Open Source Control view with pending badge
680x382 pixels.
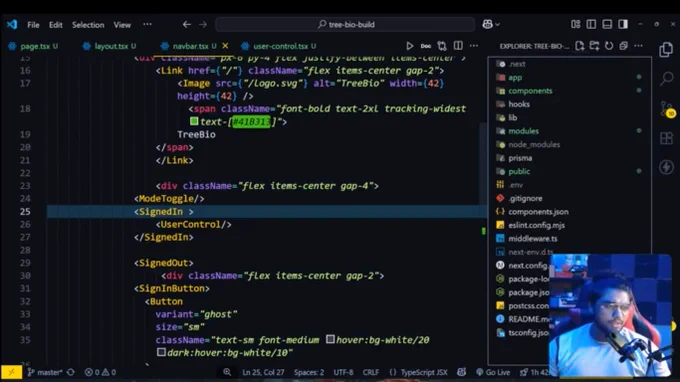667,108
